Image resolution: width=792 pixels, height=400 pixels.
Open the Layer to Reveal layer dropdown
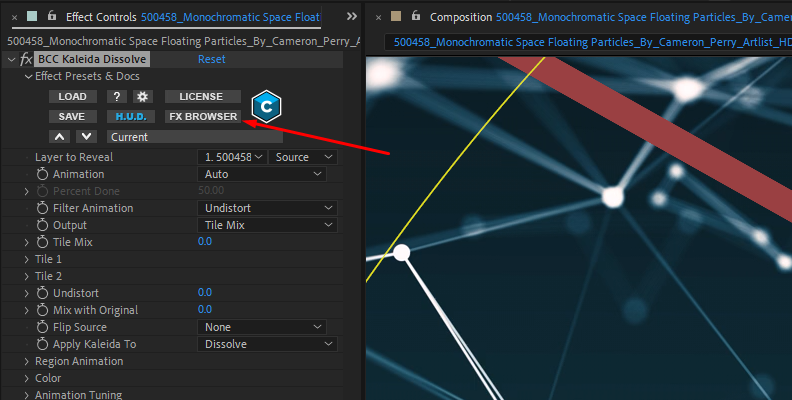pos(233,157)
